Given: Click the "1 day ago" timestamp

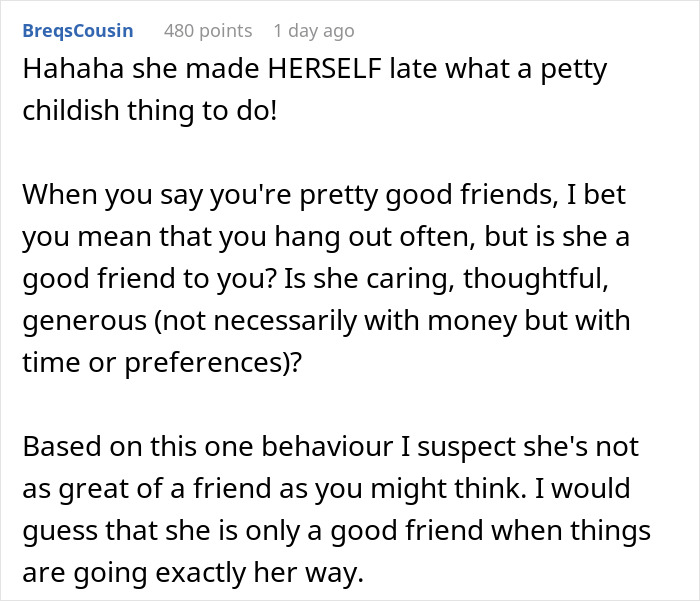Looking at the screenshot, I should pos(313,31).
